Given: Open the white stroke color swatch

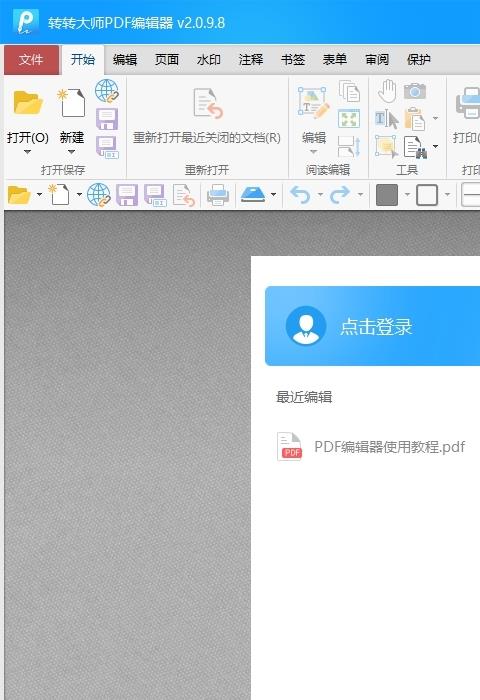Looking at the screenshot, I should (427, 195).
